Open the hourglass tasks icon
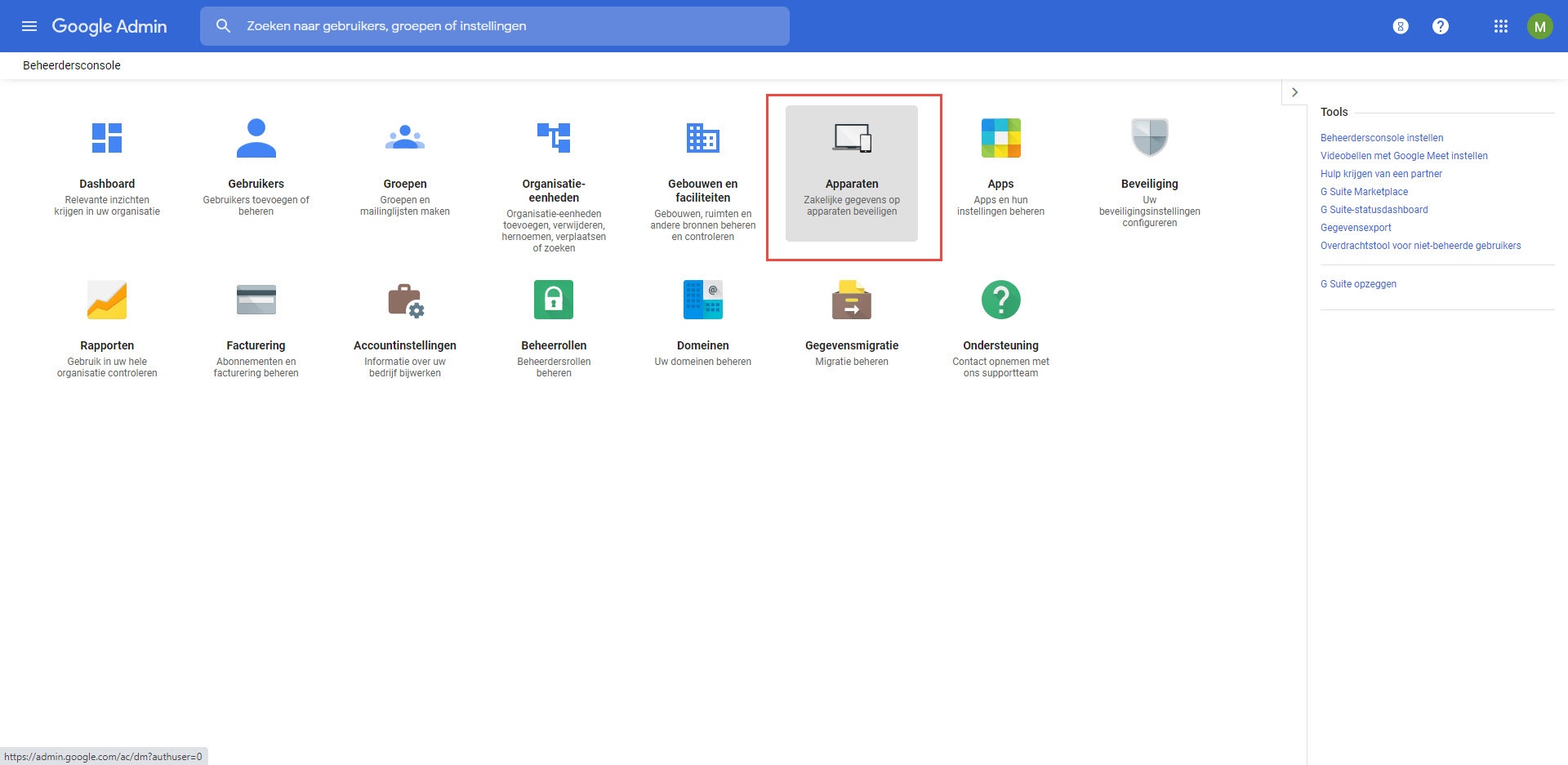Screen dimensions: 1568x765 (x=1401, y=26)
